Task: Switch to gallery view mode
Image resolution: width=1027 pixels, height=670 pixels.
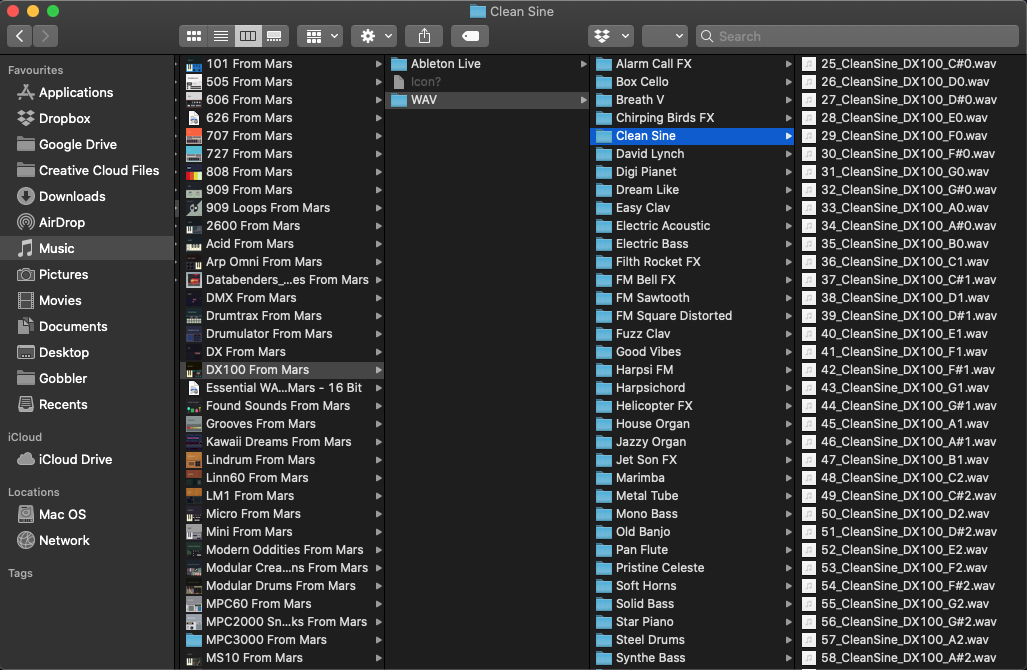Action: click(x=274, y=36)
